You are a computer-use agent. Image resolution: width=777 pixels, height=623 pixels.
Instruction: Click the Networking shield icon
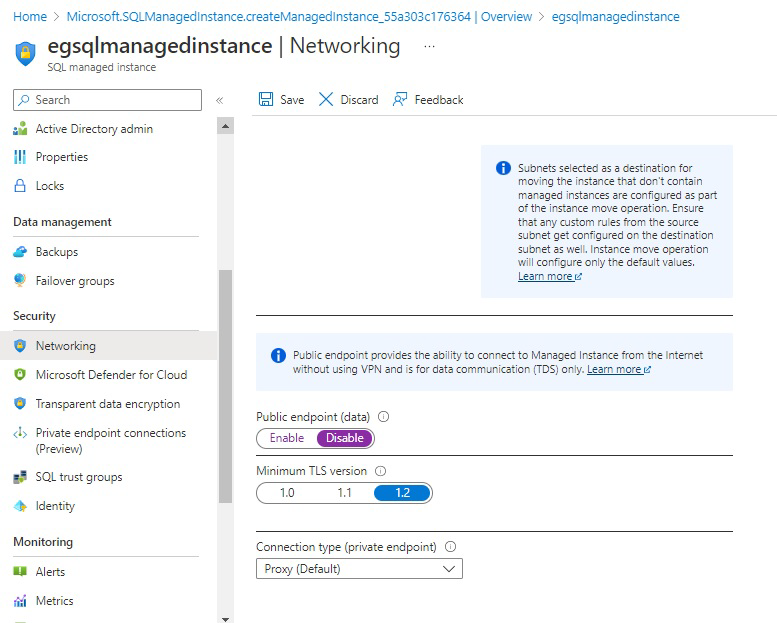click(x=20, y=345)
